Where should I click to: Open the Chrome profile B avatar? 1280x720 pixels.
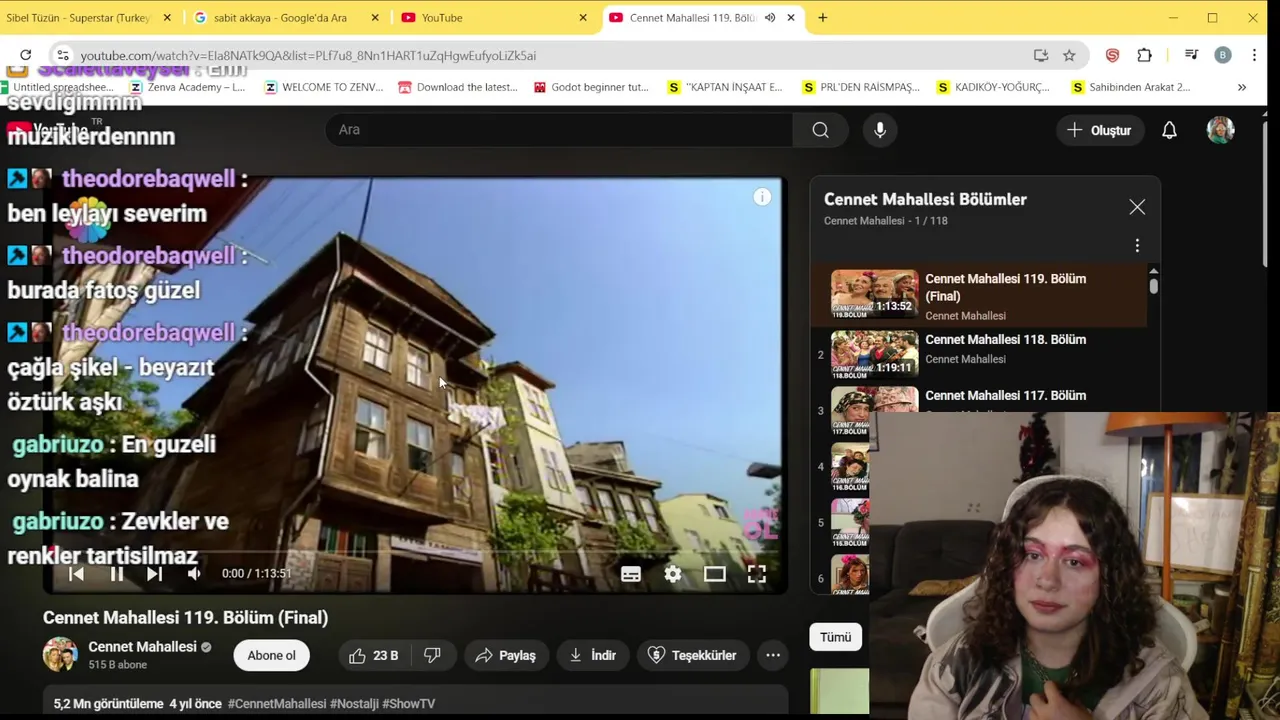(1222, 55)
